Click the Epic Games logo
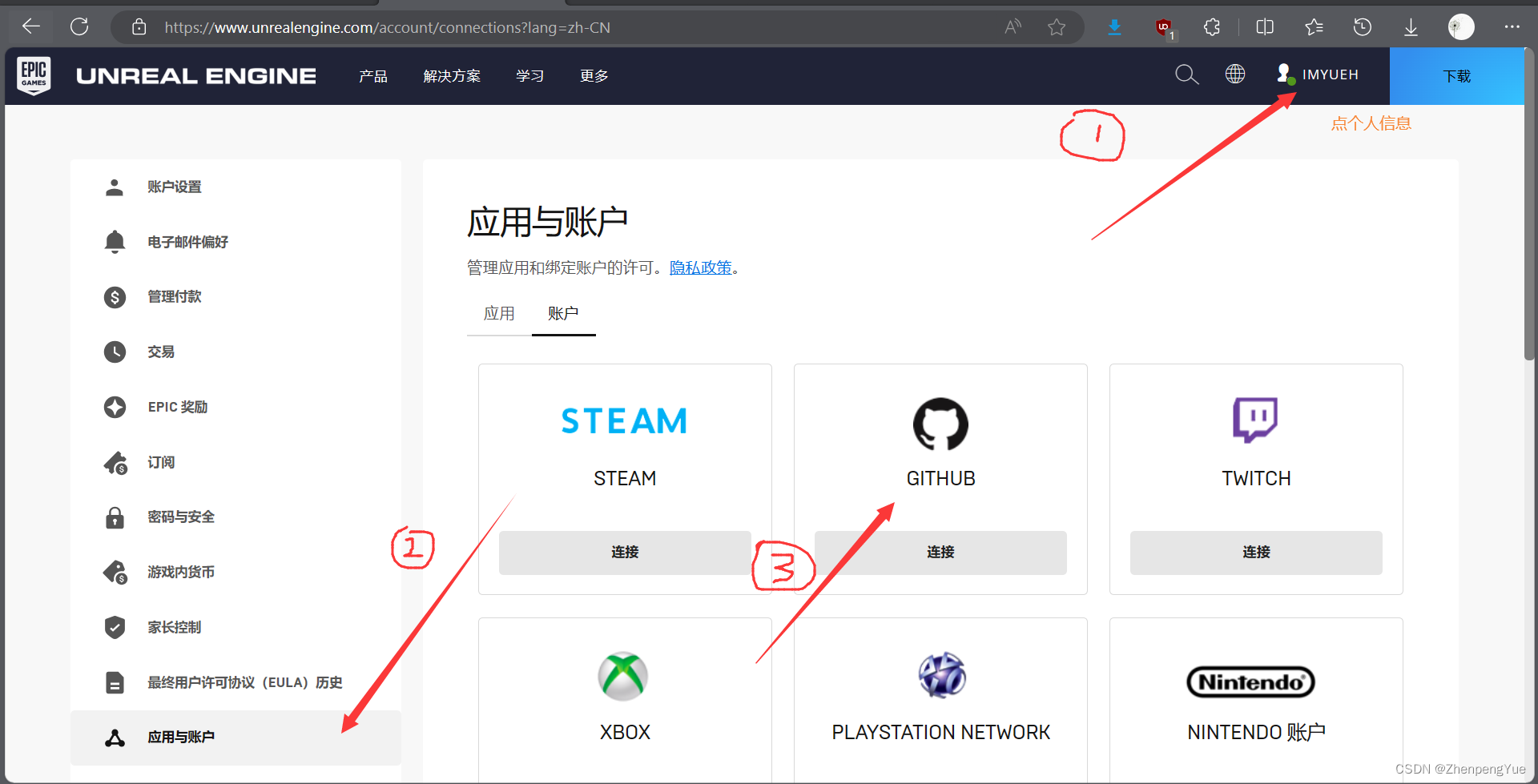1538x784 pixels. pos(34,75)
